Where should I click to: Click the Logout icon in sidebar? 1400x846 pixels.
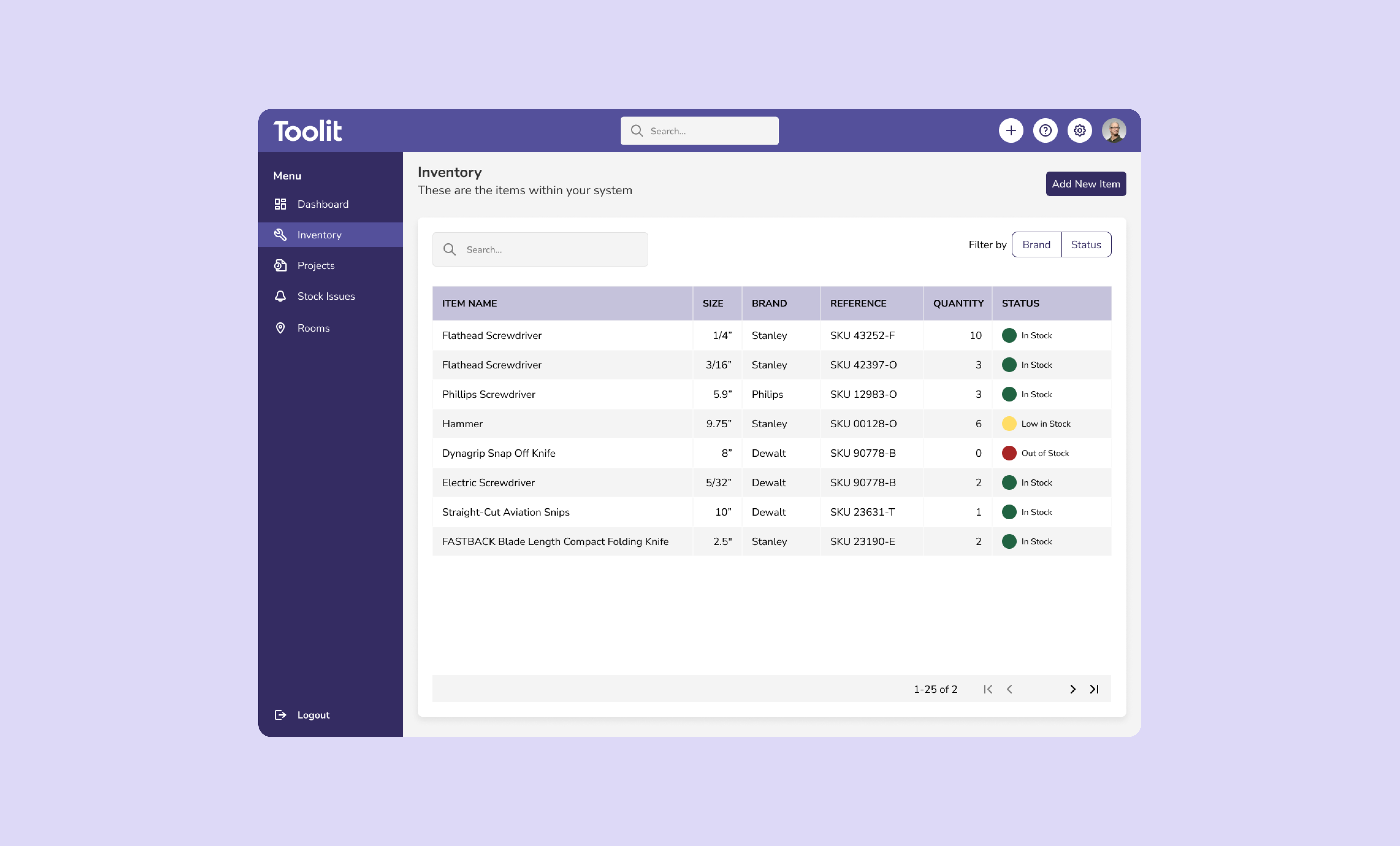pos(280,715)
